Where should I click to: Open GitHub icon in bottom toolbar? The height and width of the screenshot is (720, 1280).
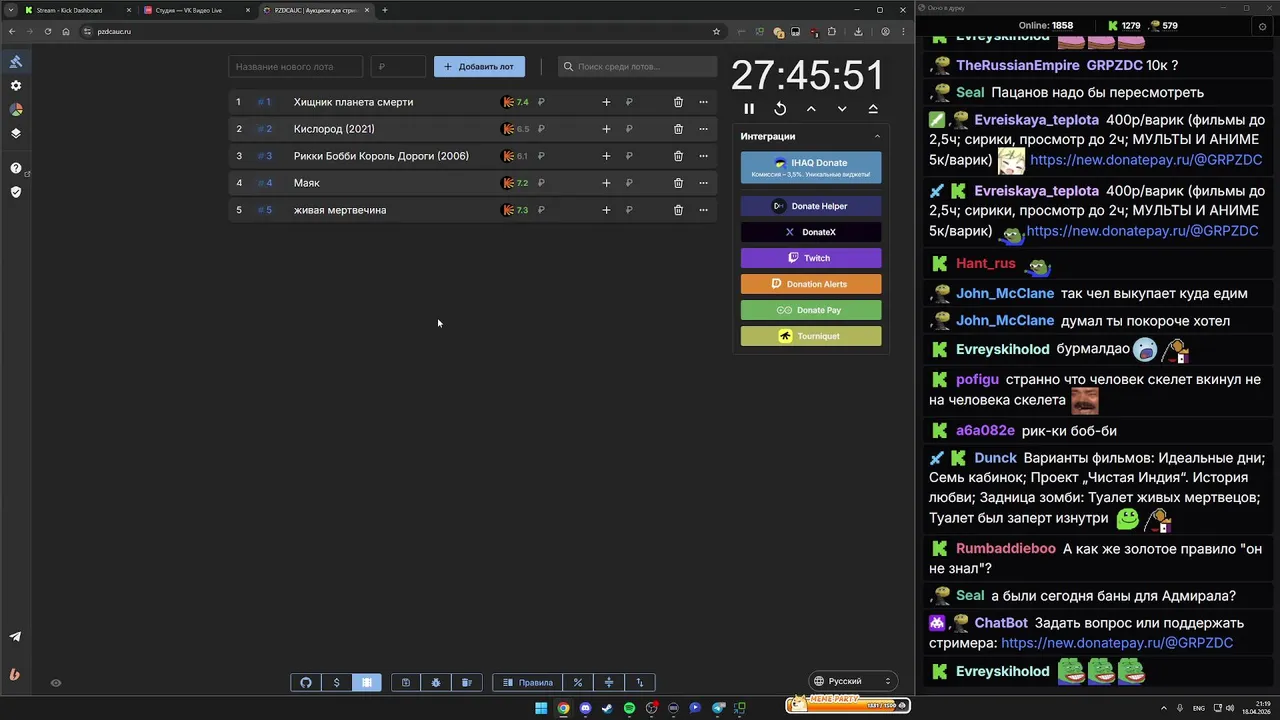pos(306,683)
